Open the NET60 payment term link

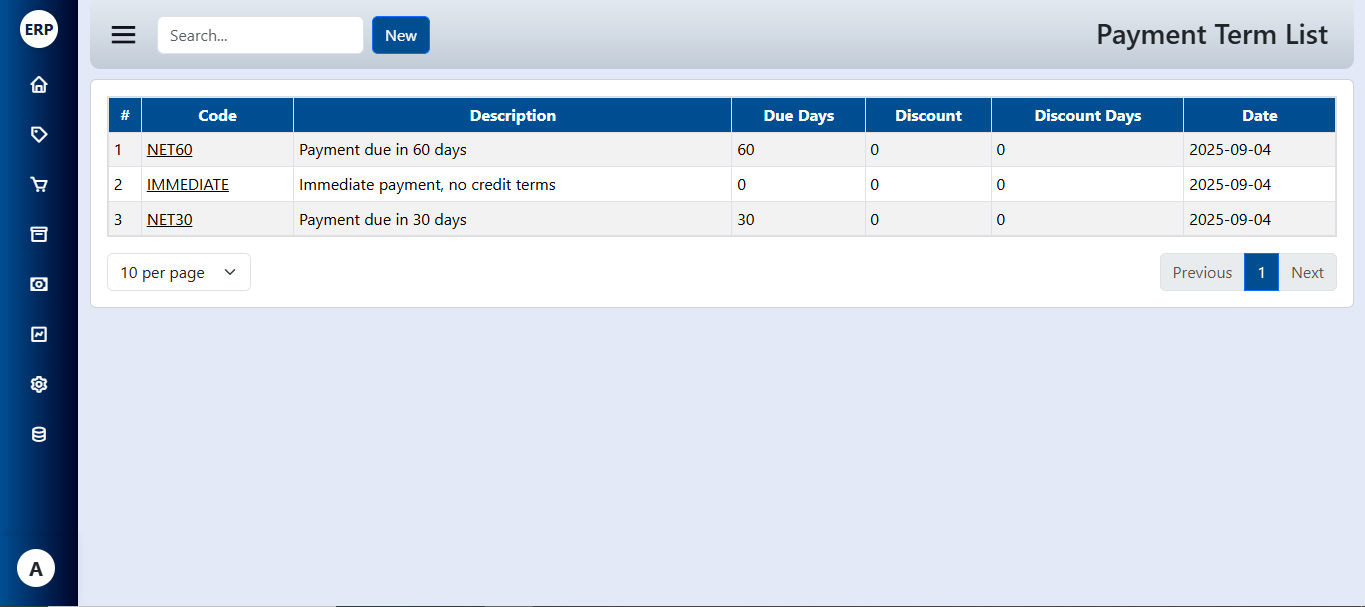point(169,150)
